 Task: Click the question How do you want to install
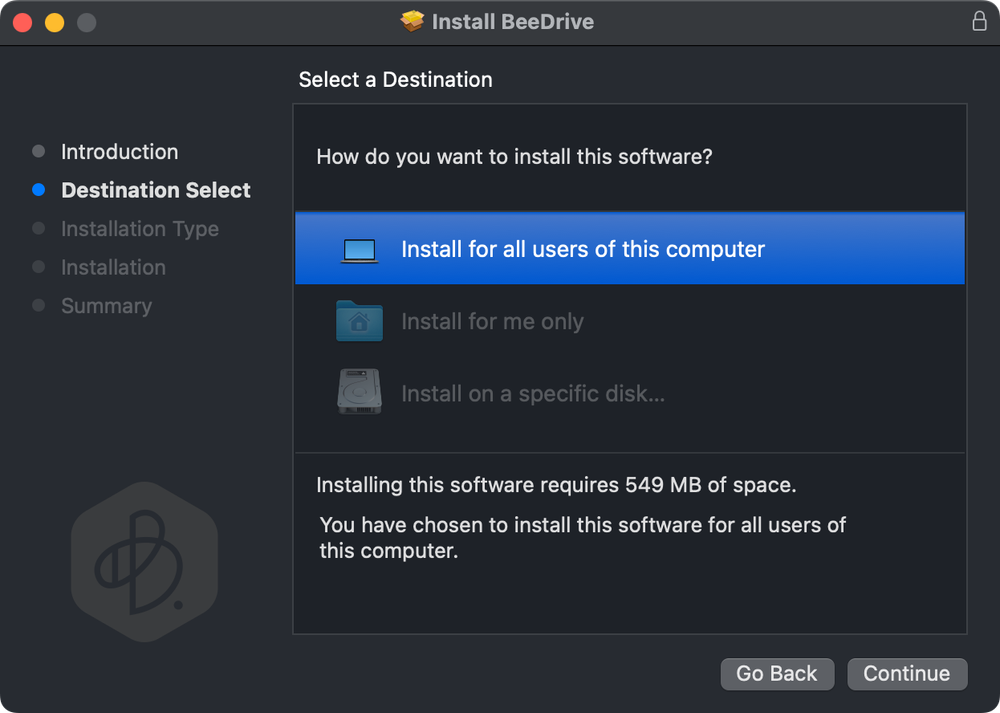pos(514,156)
